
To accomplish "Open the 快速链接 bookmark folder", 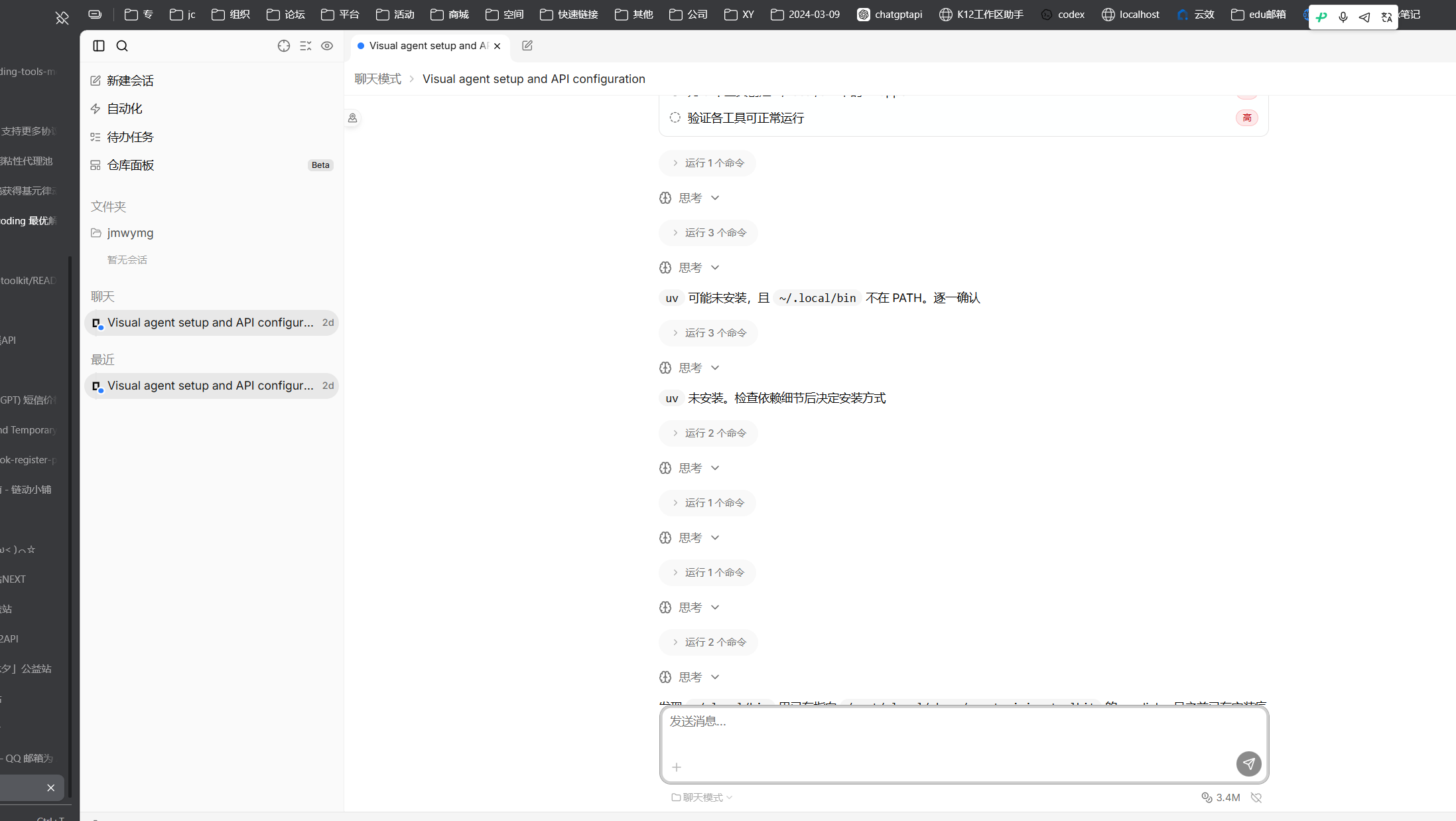I will [569, 15].
